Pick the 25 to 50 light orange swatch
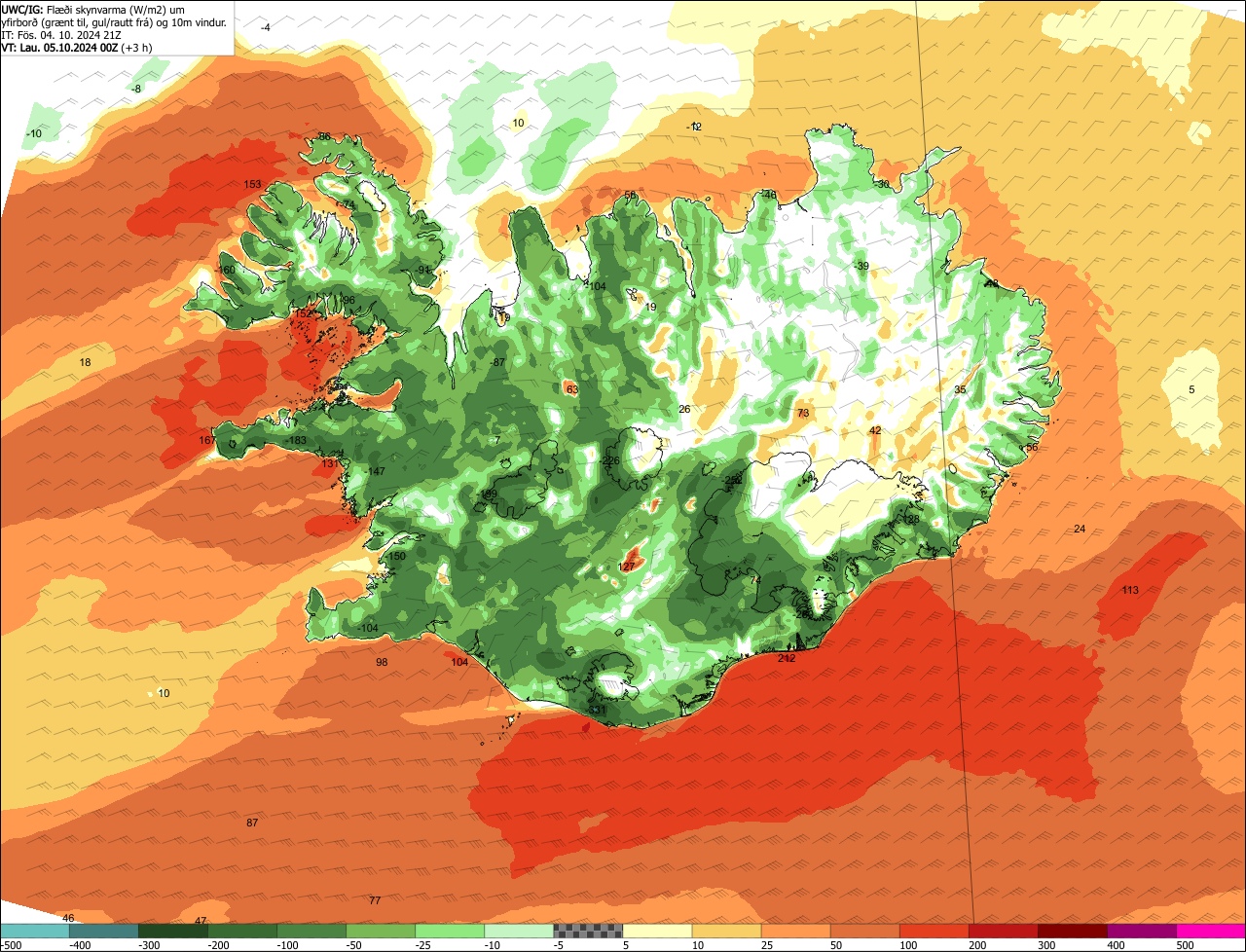 point(795,932)
